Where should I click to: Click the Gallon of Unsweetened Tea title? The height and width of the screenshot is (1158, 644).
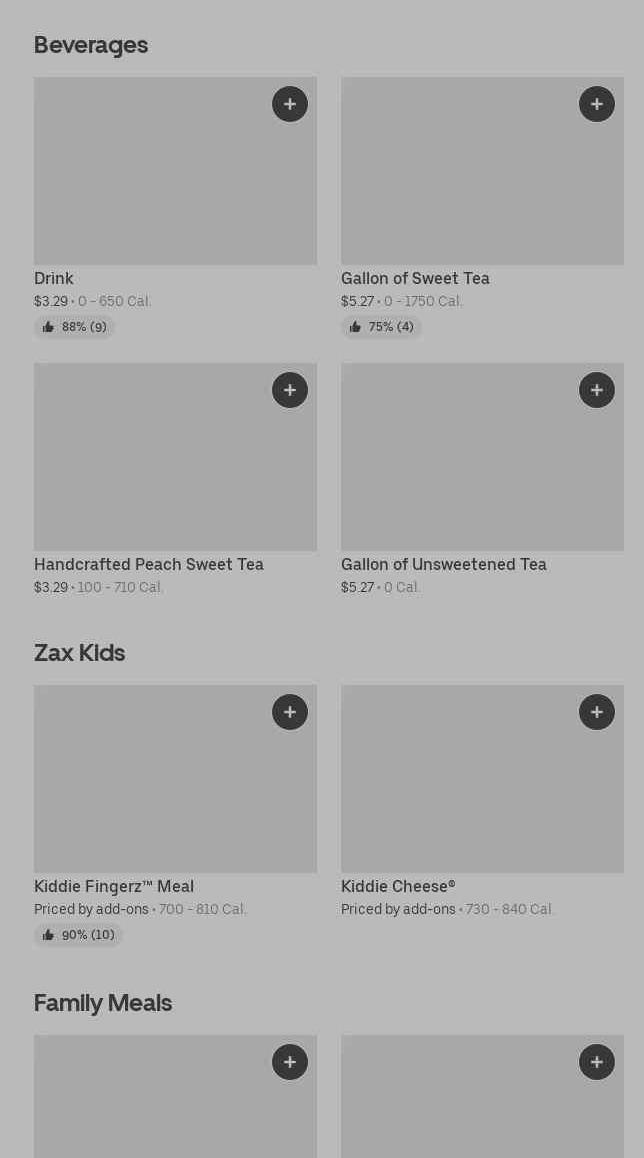(444, 565)
